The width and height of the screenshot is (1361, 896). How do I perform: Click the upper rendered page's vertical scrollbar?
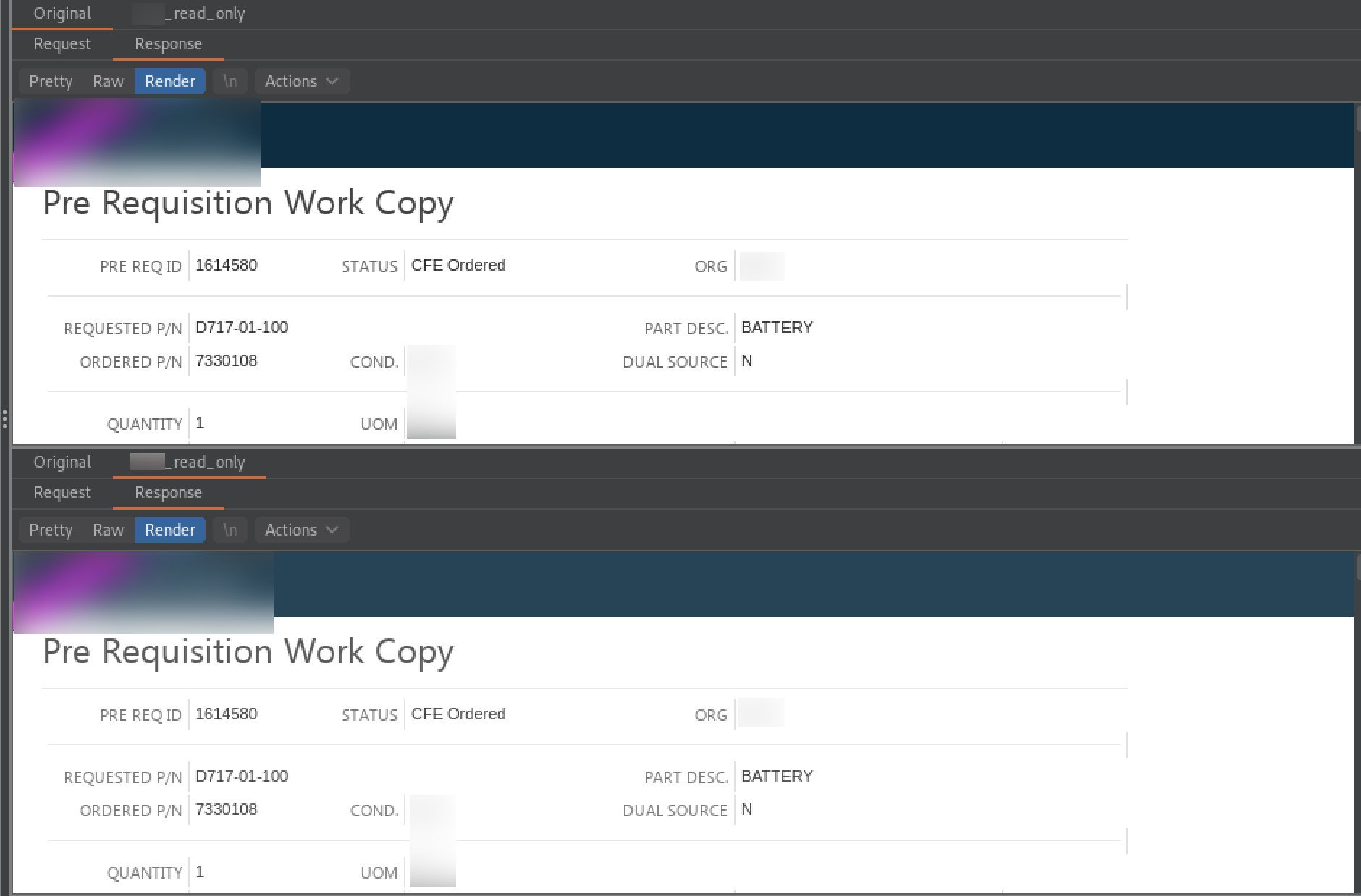pos(1357,119)
